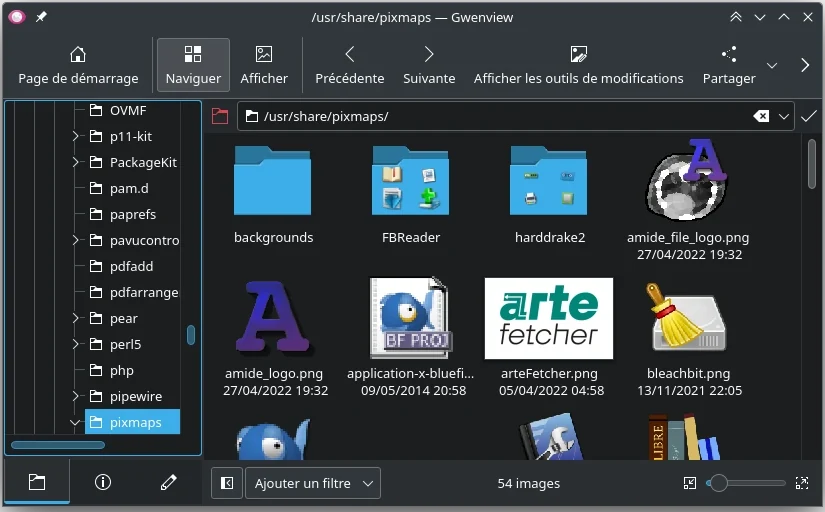Select the LIBRE books thumbnail

683,437
